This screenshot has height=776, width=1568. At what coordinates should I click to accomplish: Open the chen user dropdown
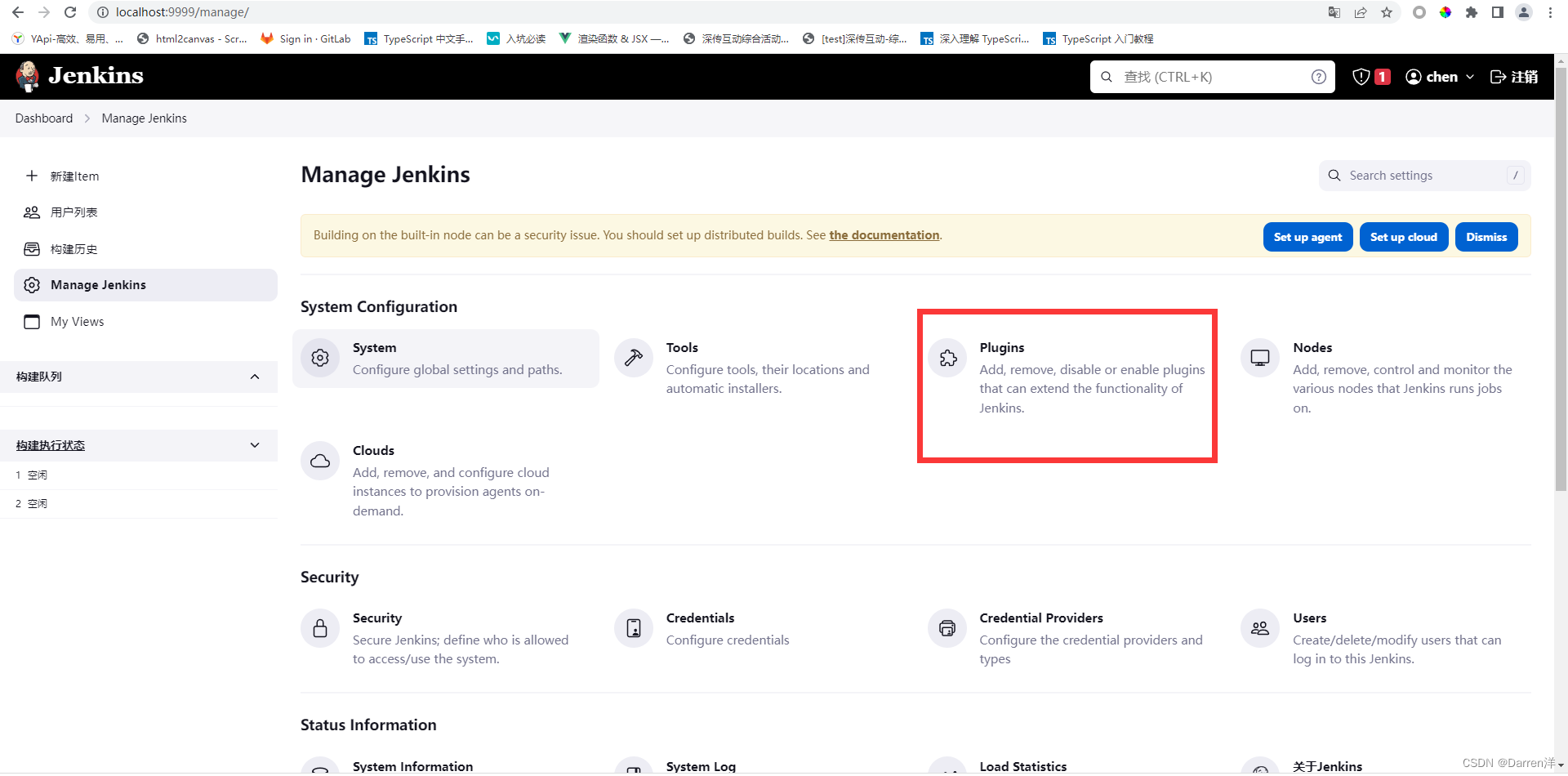1440,77
